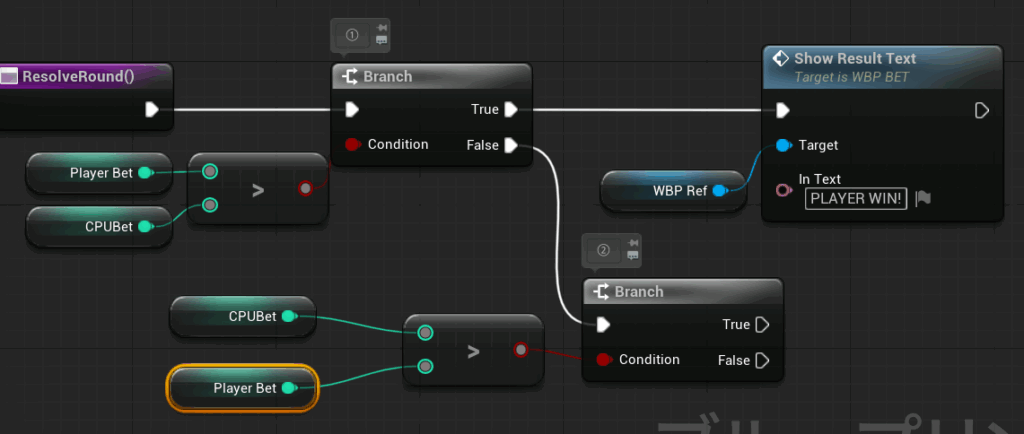
Task: Click True exec pin on Branch ②
Action: 762,324
